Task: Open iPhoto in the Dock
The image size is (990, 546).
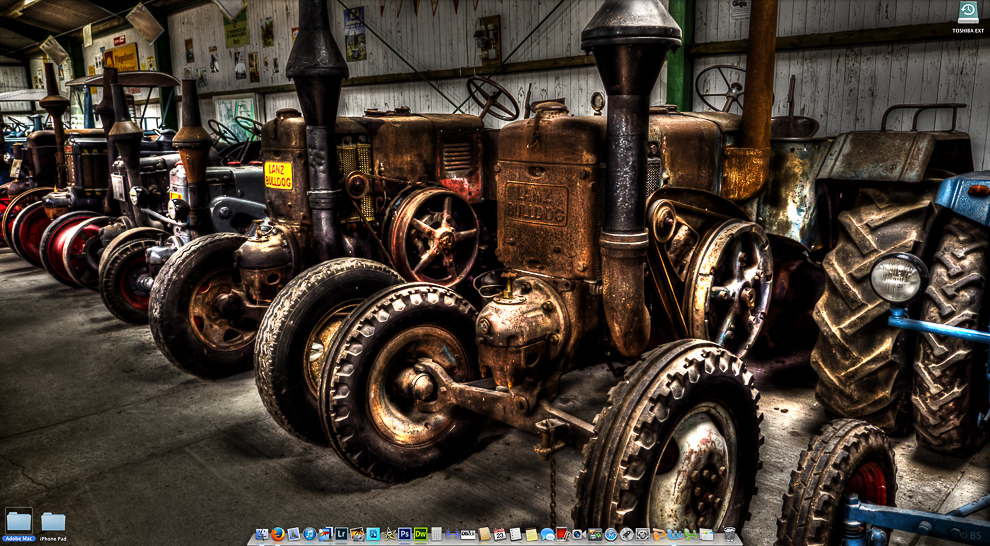Action: [325, 534]
